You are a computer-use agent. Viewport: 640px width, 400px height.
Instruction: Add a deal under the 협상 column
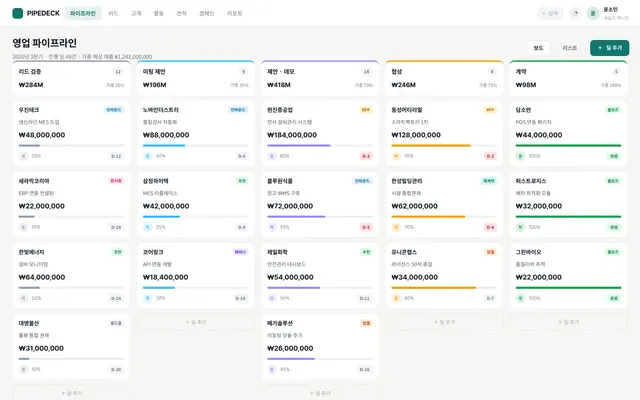pyautogui.click(x=444, y=322)
